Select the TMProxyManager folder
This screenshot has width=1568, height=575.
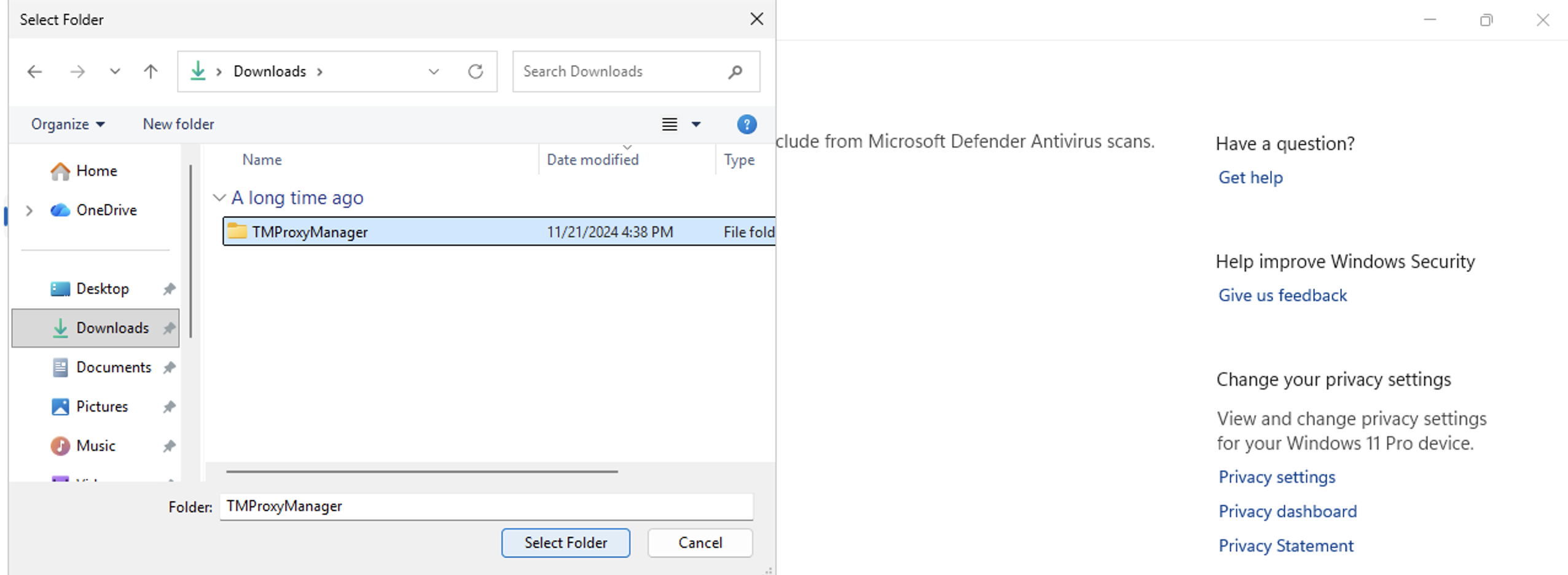pos(310,232)
